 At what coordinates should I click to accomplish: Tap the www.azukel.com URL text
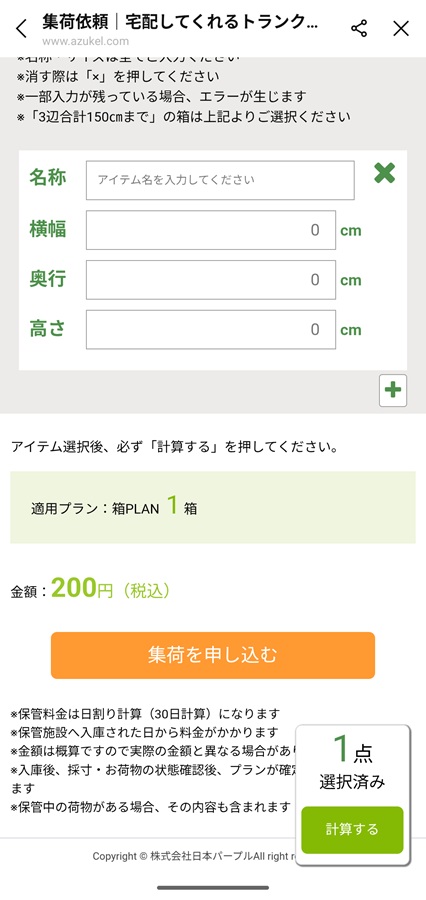click(x=86, y=41)
